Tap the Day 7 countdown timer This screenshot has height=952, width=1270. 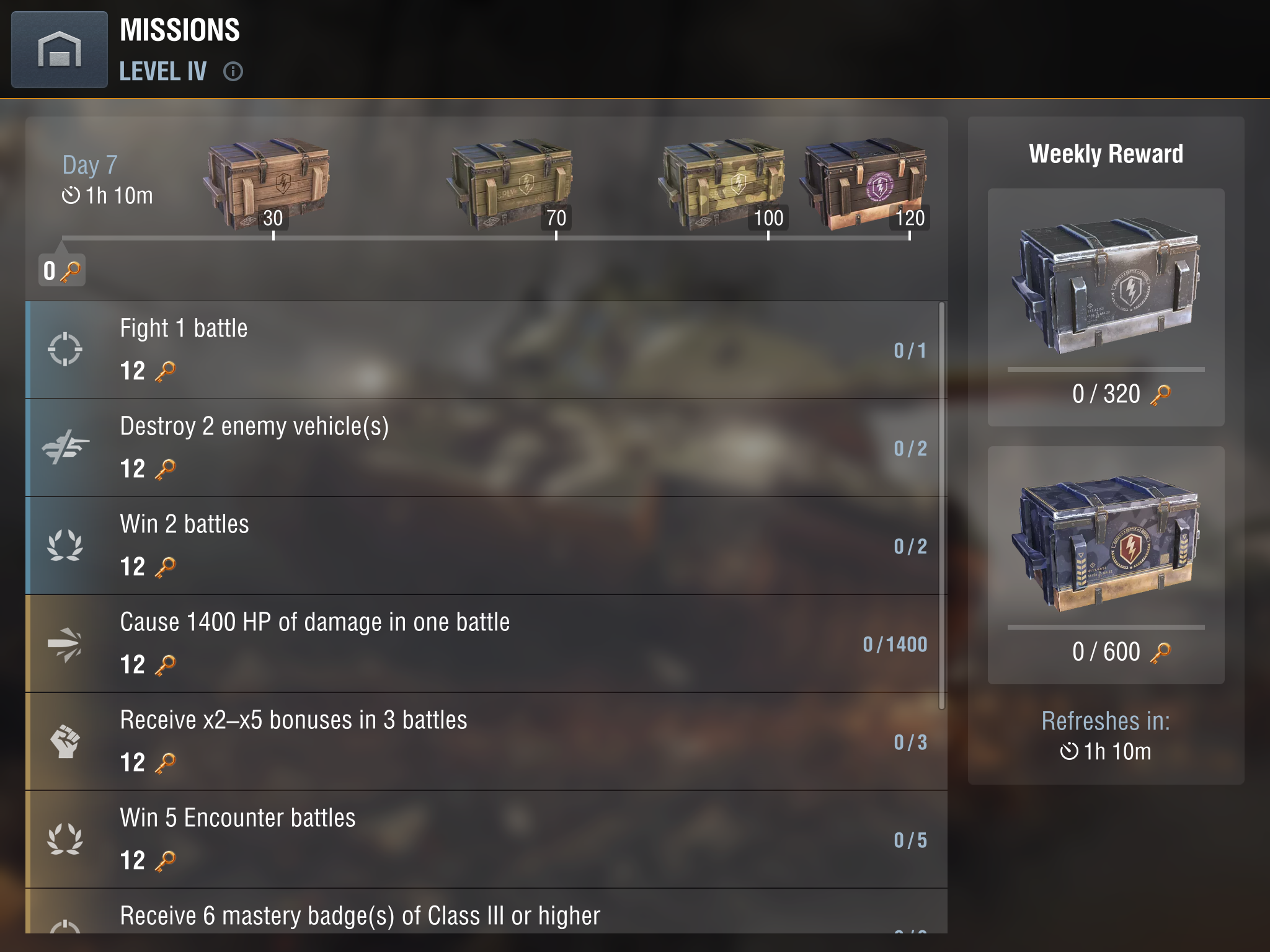pyautogui.click(x=107, y=196)
